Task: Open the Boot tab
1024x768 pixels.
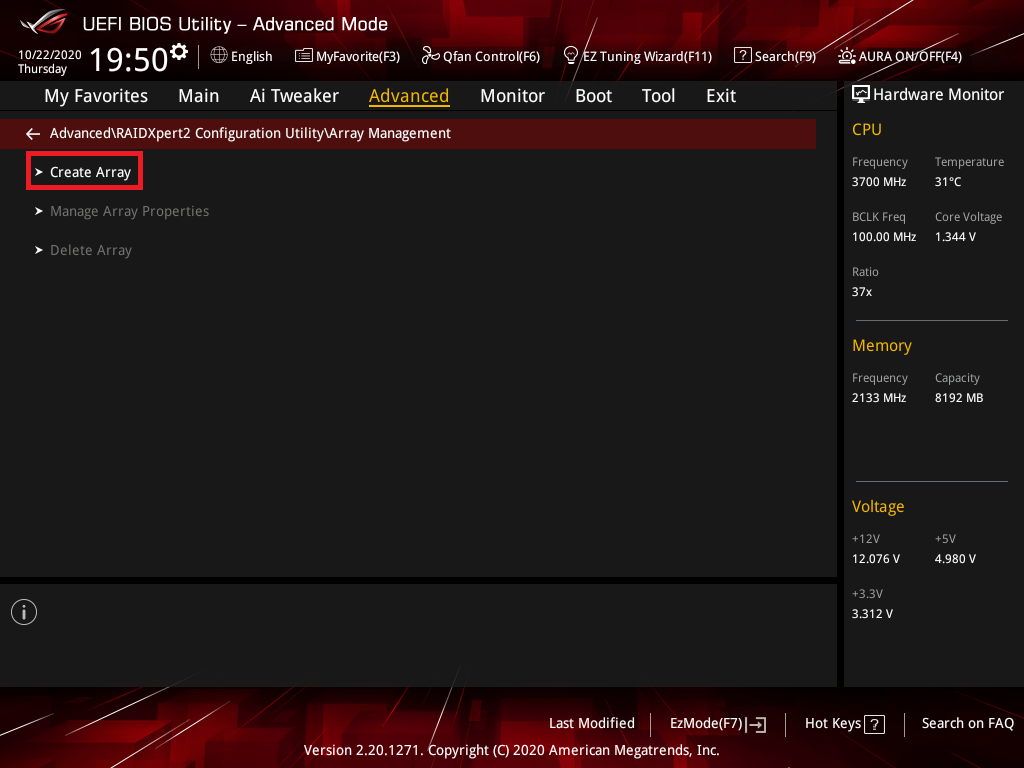Action: pos(593,96)
